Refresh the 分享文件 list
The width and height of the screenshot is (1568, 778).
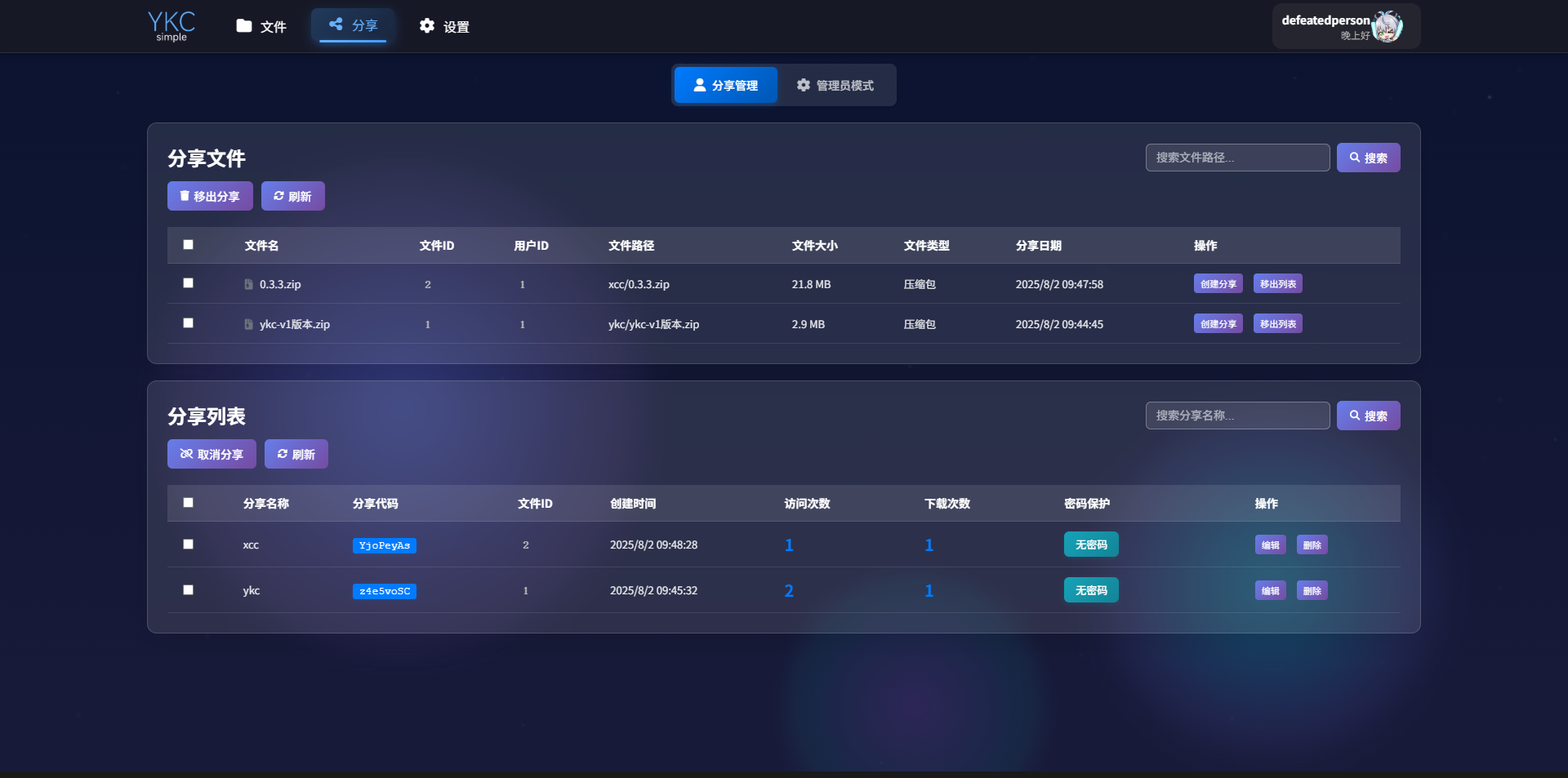point(292,196)
